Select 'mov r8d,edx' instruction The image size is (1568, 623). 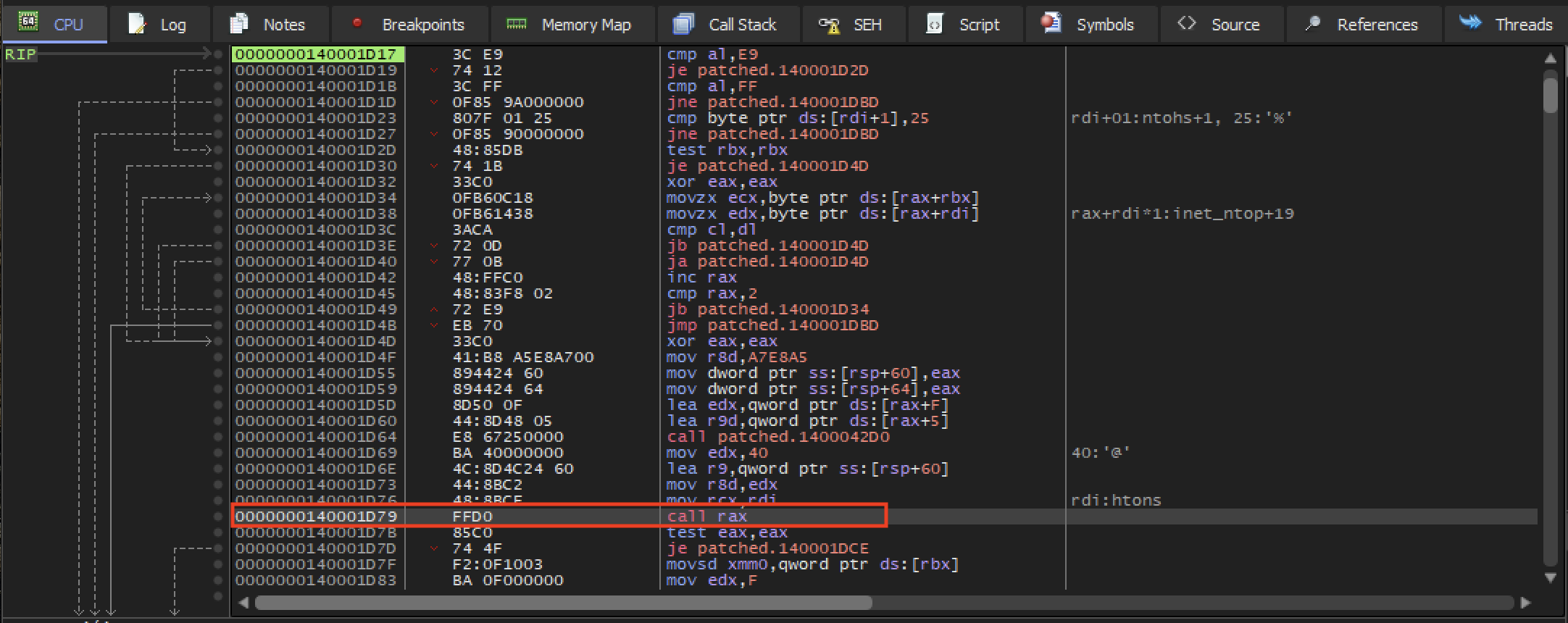tap(722, 485)
